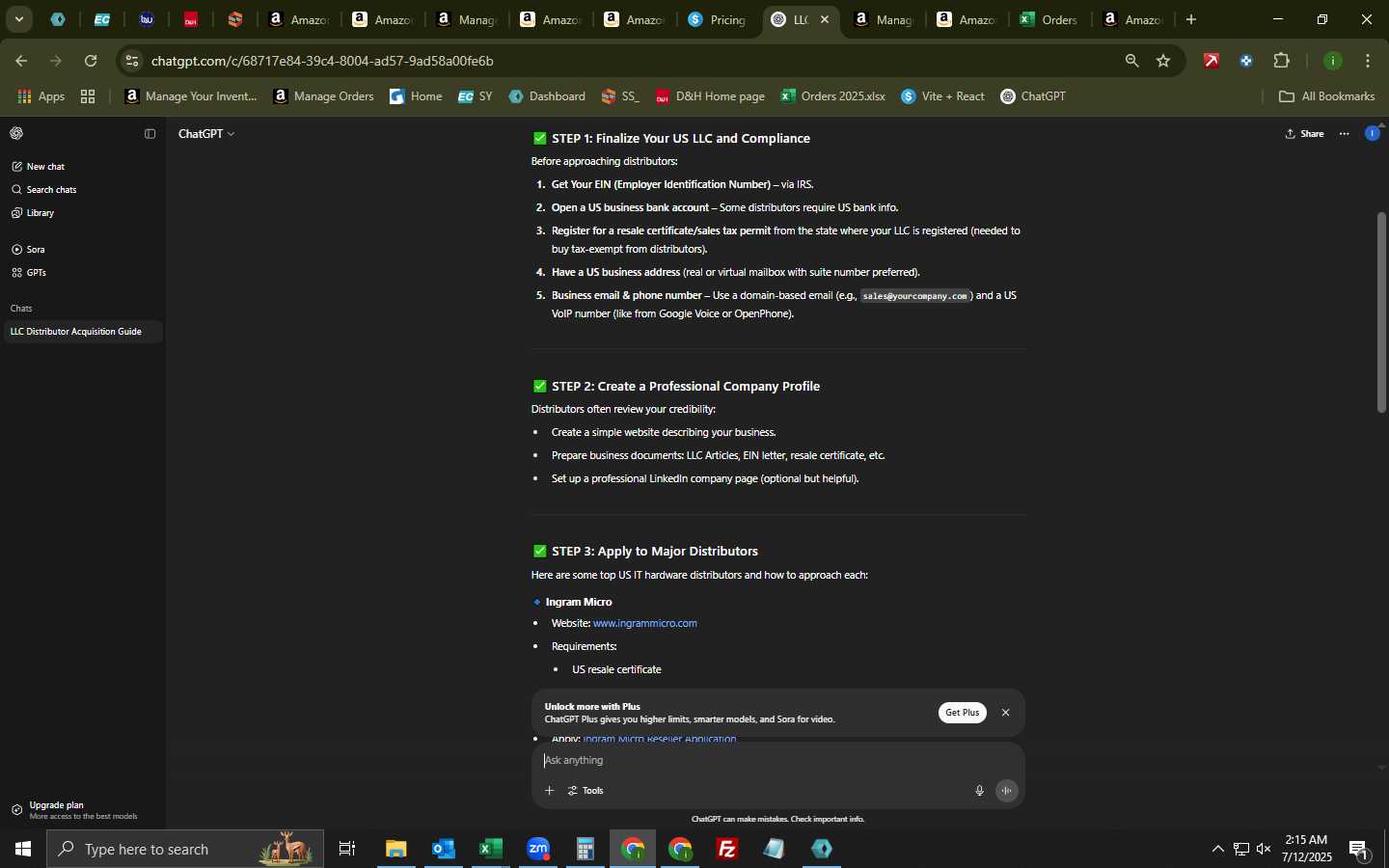Image resolution: width=1389 pixels, height=868 pixels.
Task: Open the SY bookmark
Action: coord(475,96)
